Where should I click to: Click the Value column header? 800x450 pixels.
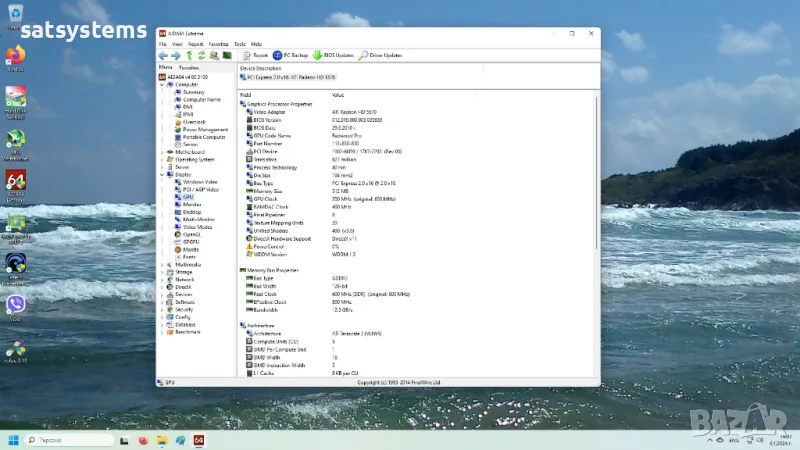338,94
